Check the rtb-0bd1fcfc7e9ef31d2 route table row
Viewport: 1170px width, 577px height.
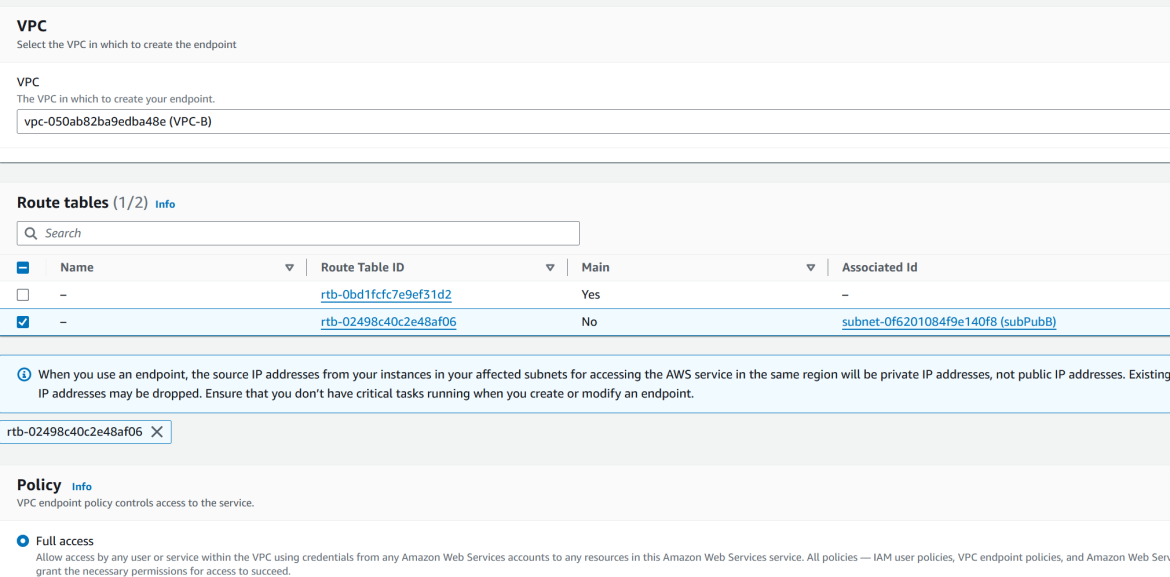pyautogui.click(x=24, y=294)
